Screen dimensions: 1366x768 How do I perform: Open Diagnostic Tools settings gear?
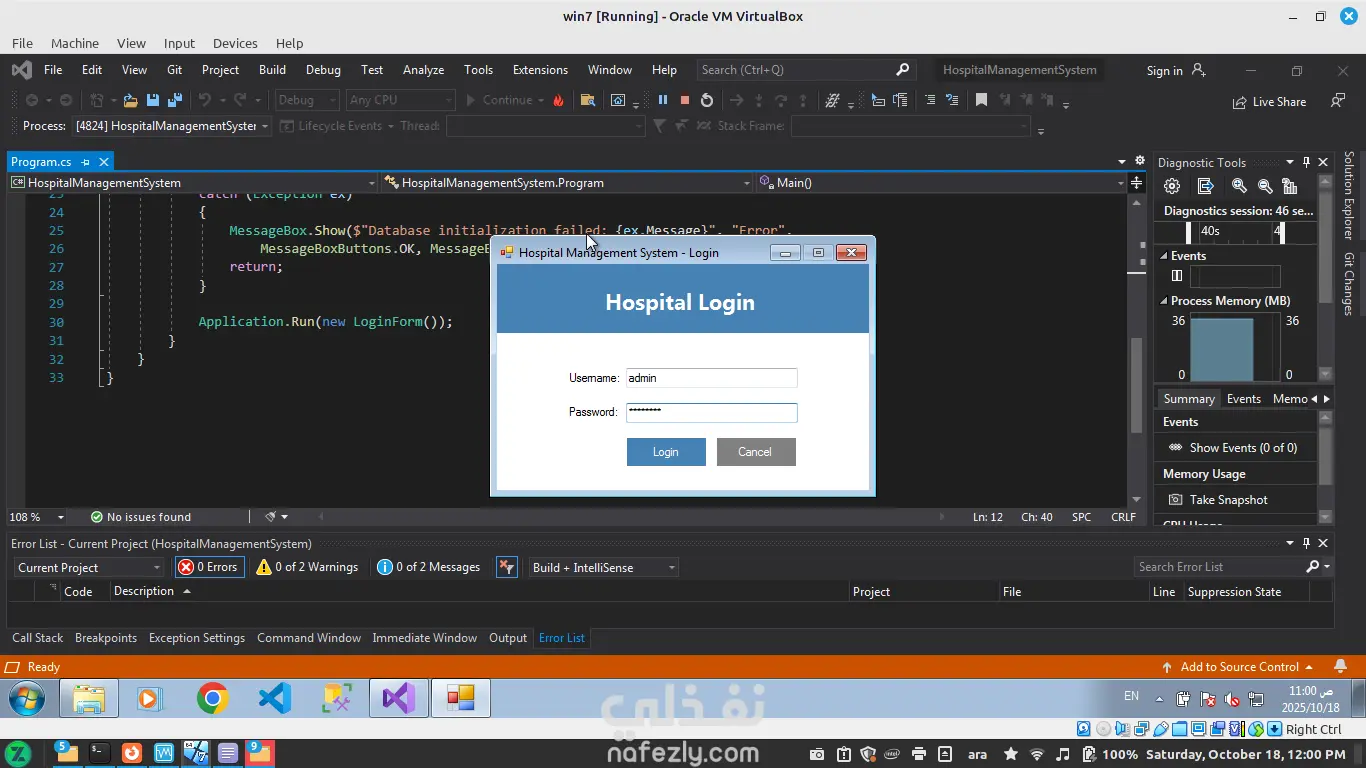tap(1172, 186)
